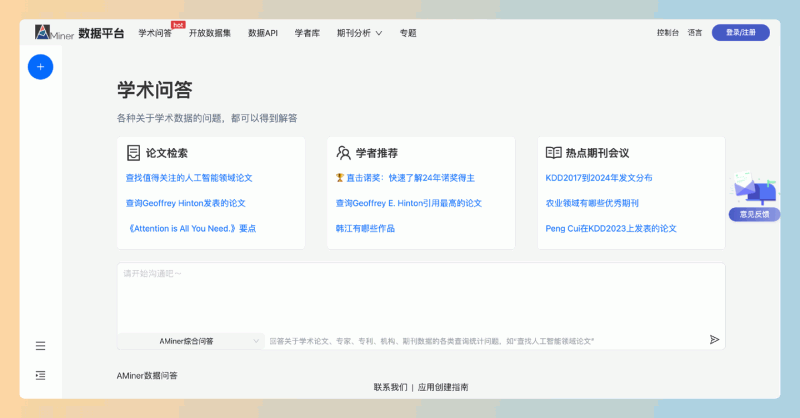Click 联系我们 footer link

[390, 387]
